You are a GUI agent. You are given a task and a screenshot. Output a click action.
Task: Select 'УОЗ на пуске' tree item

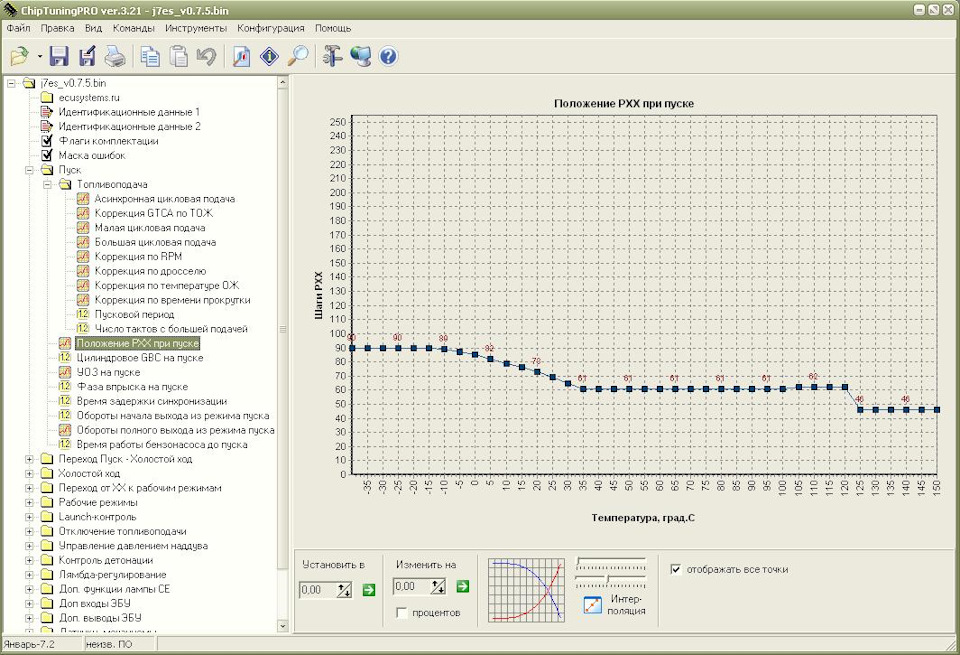[x=108, y=372]
